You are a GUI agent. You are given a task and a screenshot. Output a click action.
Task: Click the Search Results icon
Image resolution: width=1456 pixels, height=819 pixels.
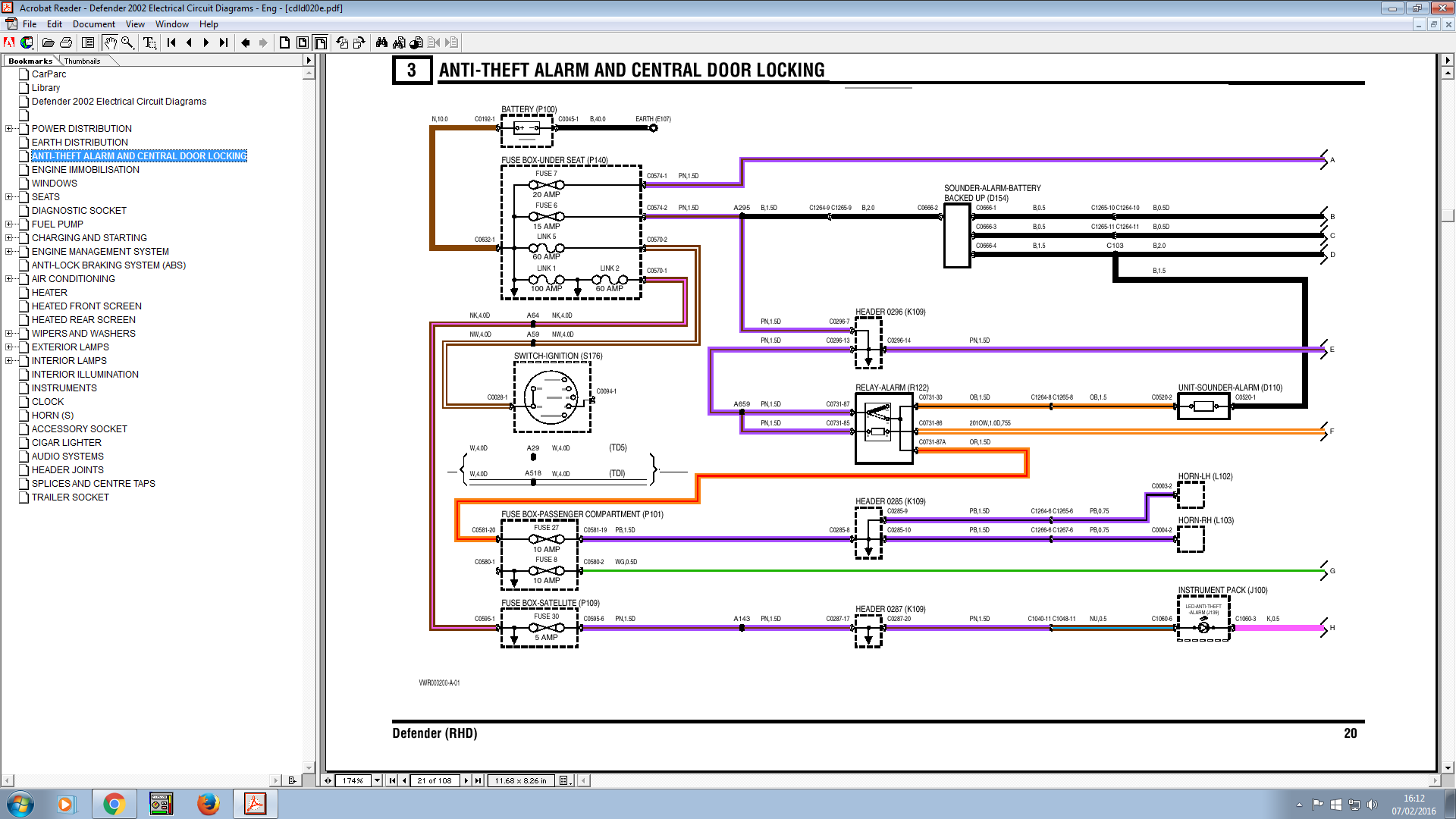[416, 42]
